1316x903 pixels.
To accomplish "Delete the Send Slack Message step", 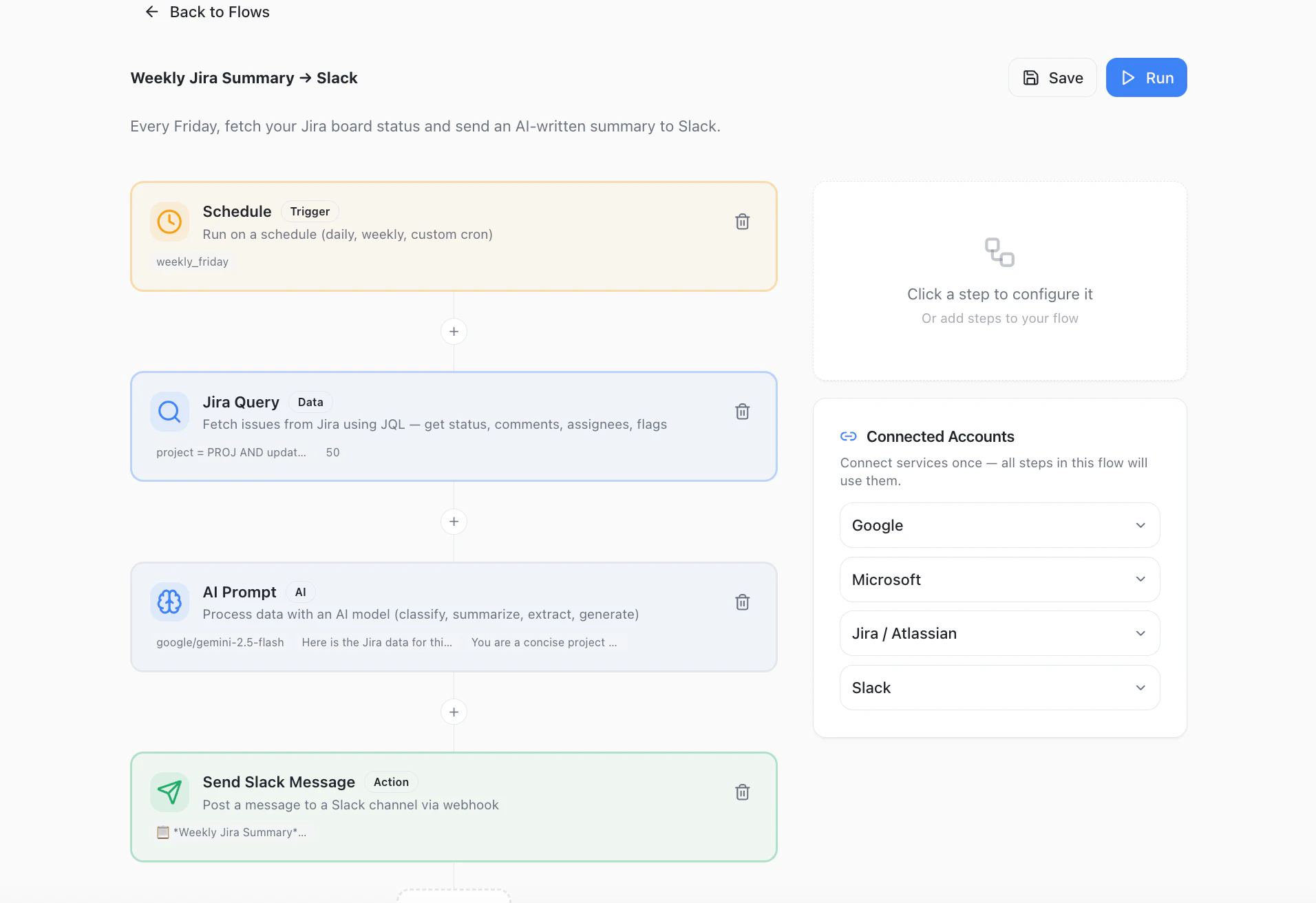I will (742, 792).
